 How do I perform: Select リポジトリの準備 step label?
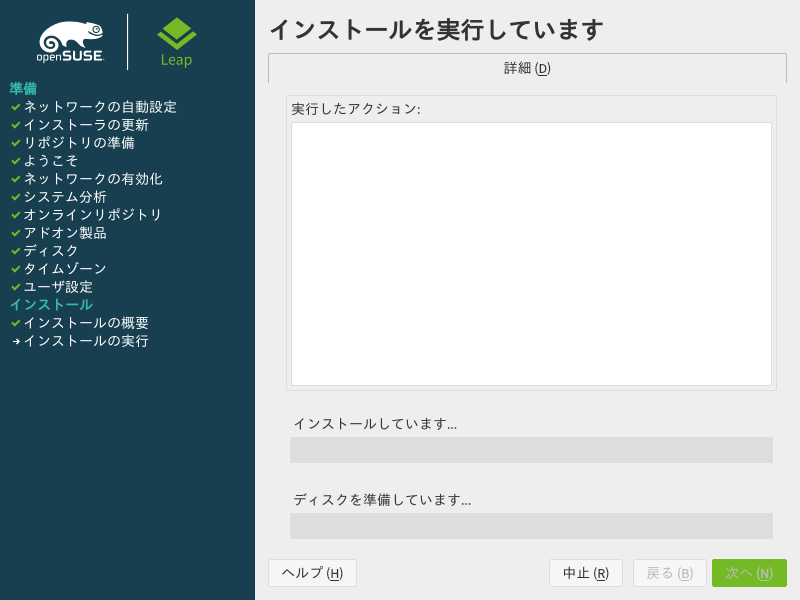point(79,143)
